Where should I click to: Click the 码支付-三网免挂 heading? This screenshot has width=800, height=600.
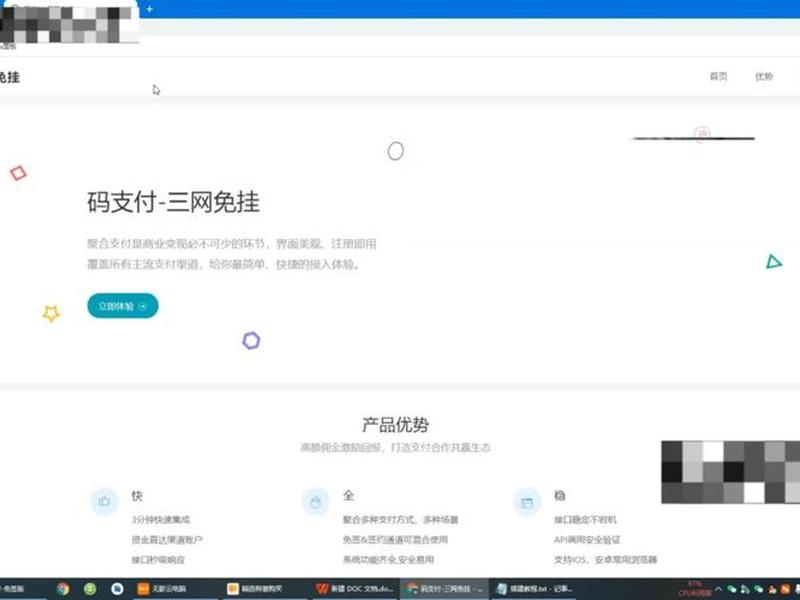[173, 202]
